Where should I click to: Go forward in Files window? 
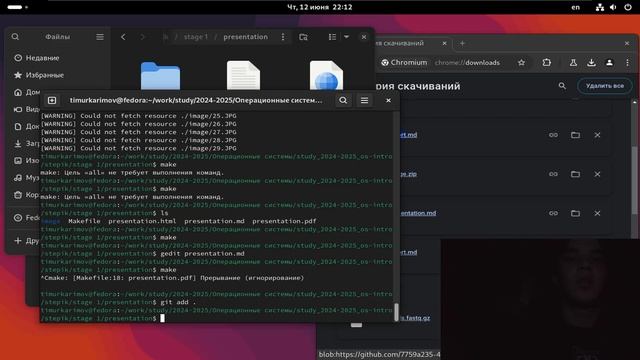tap(142, 37)
